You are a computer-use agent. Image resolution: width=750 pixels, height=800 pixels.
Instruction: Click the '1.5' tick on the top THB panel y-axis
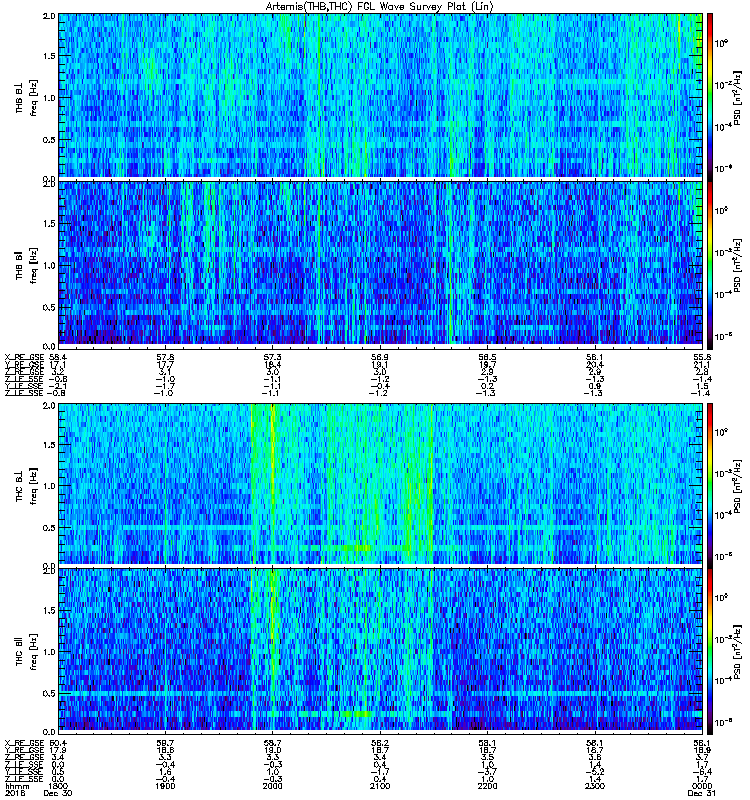[49, 56]
